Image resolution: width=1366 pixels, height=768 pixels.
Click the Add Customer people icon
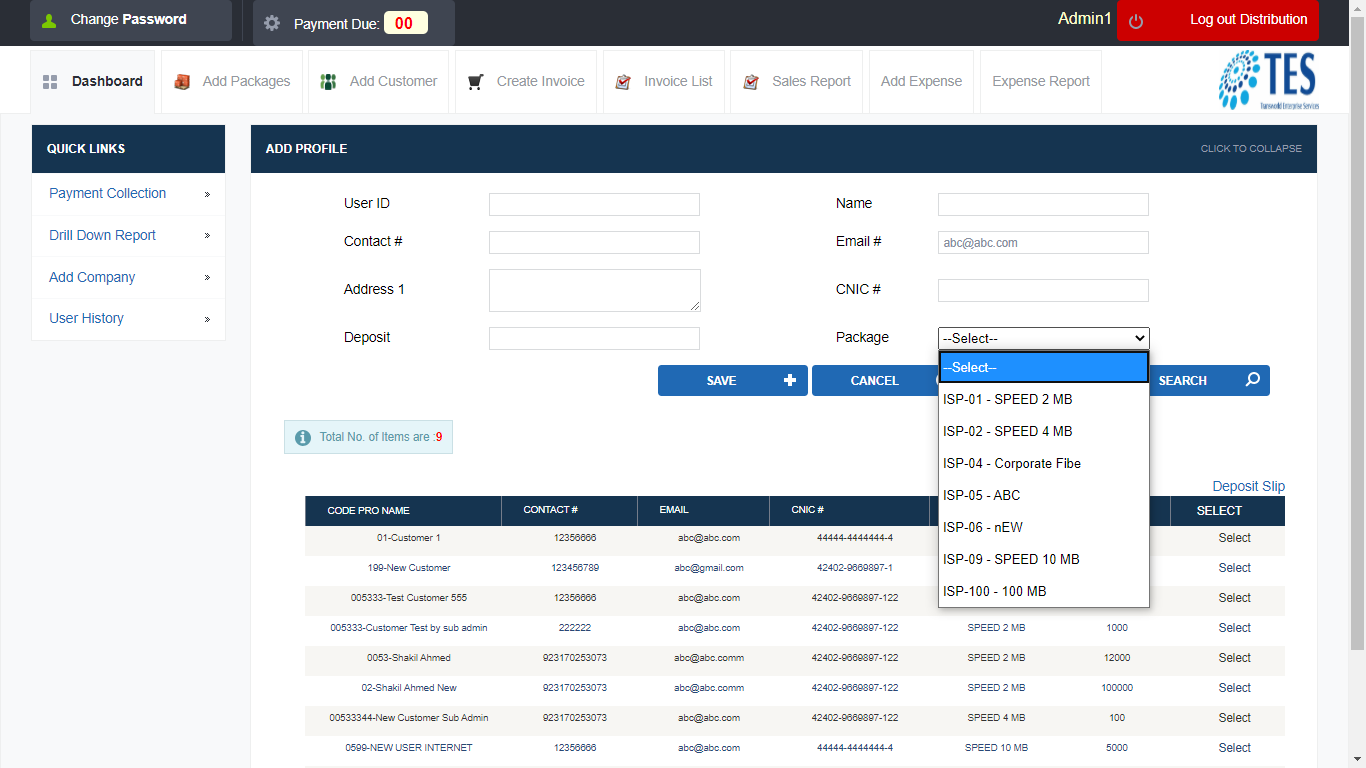[328, 82]
